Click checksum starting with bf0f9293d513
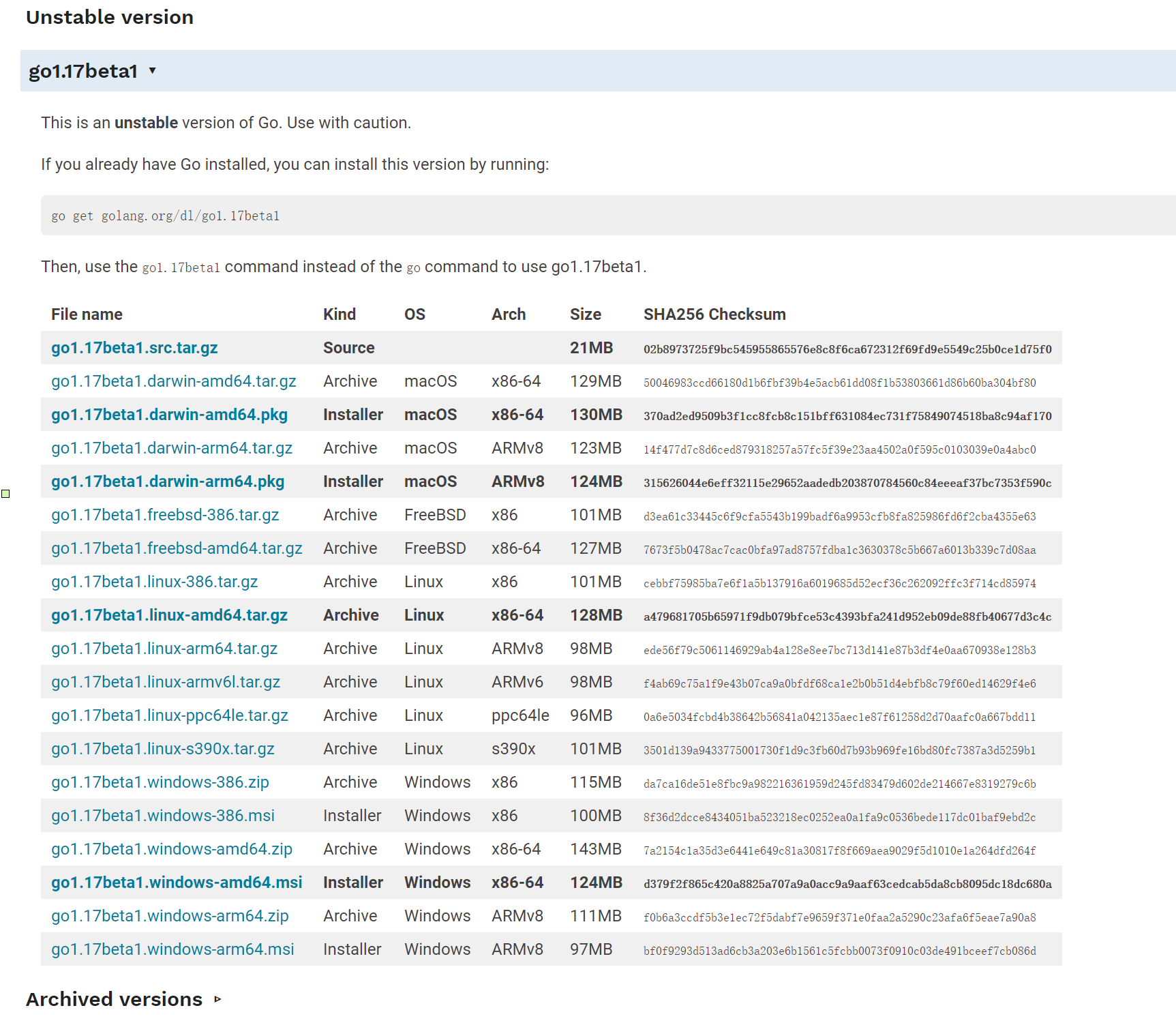This screenshot has width=1176, height=1023. (840, 951)
